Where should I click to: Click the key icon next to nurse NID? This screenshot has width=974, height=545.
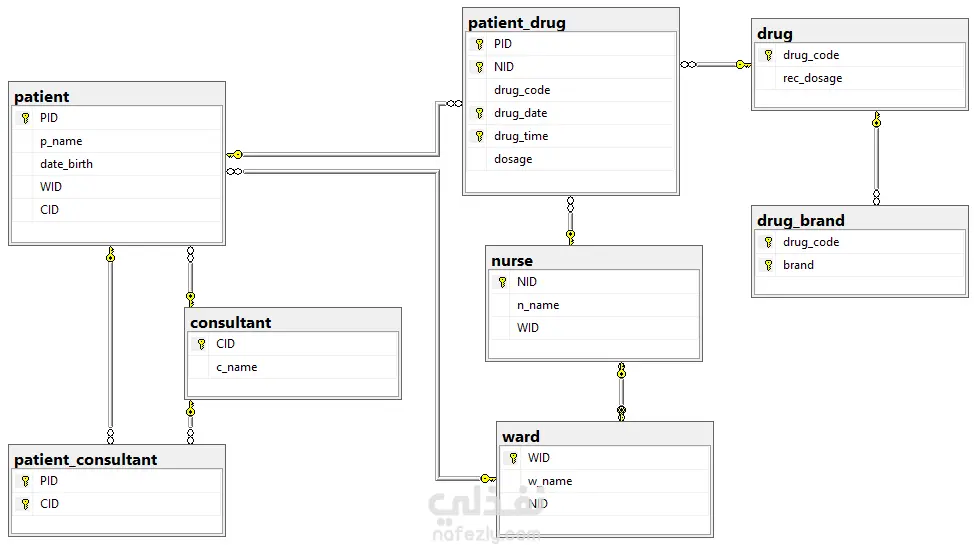[502, 282]
